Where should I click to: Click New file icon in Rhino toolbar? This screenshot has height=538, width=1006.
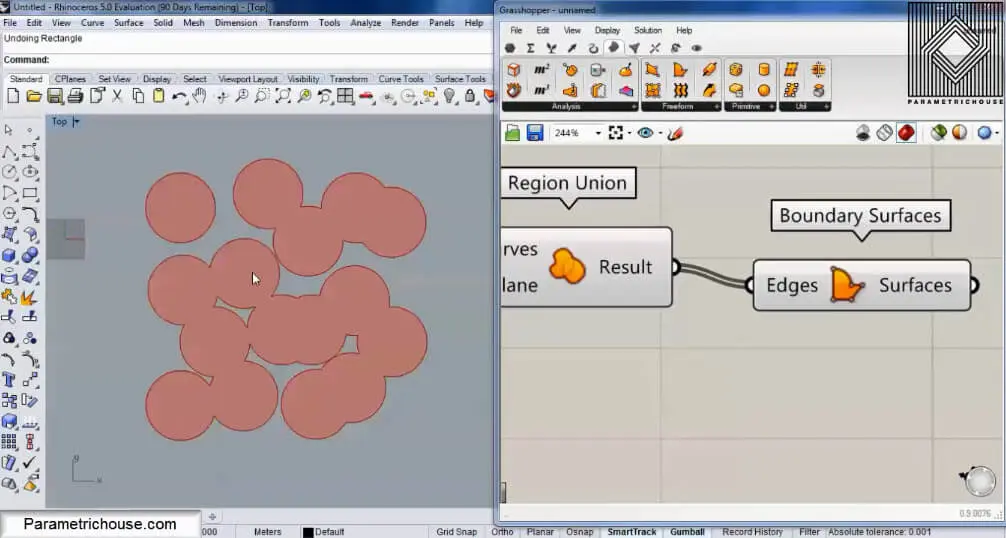[x=13, y=96]
